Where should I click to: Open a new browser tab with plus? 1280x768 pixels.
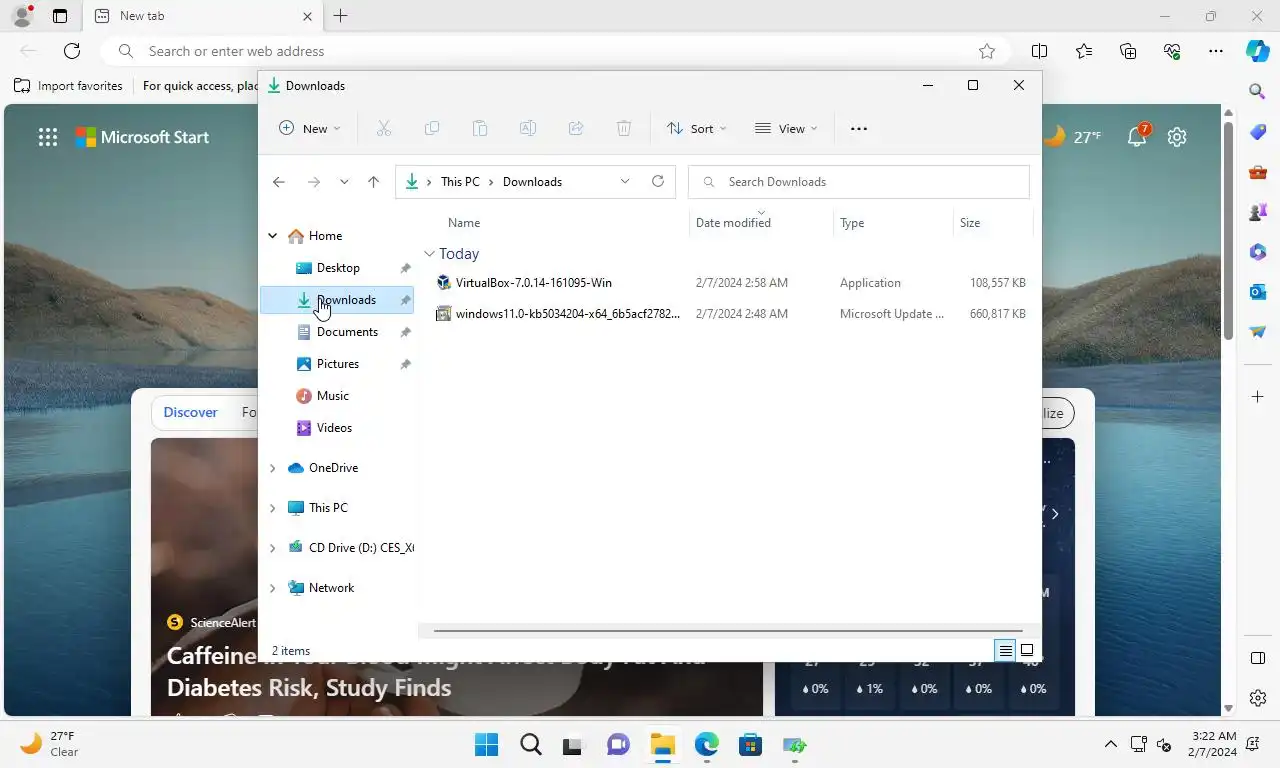(340, 16)
